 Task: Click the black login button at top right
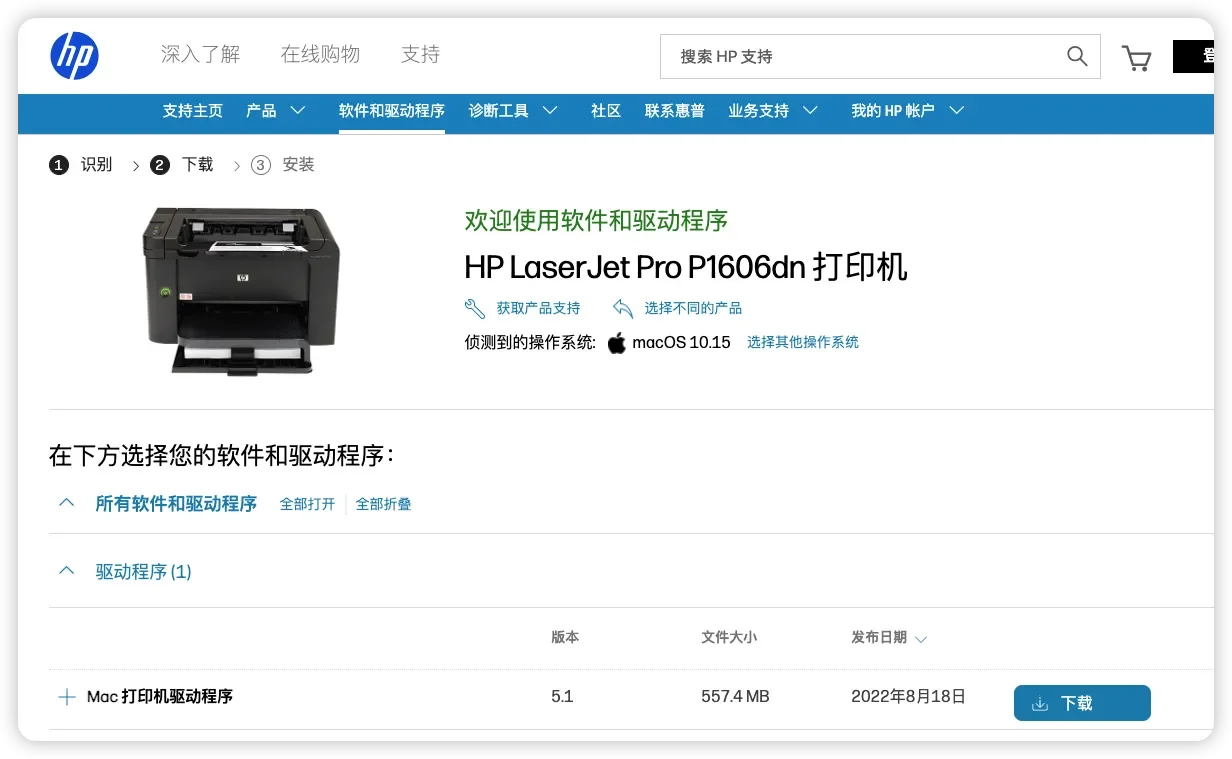pos(1193,57)
